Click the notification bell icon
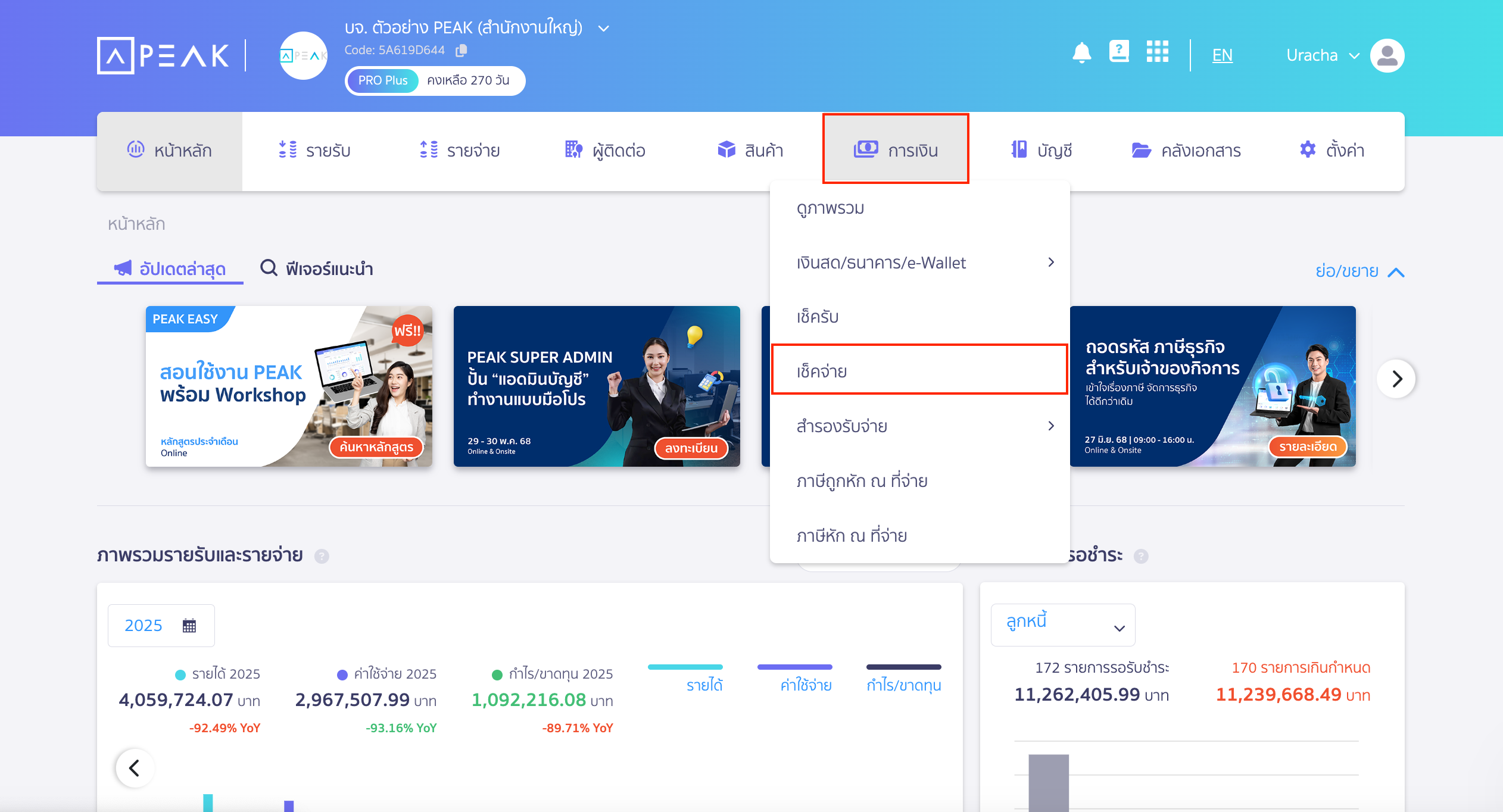The width and height of the screenshot is (1503, 812). click(1081, 53)
